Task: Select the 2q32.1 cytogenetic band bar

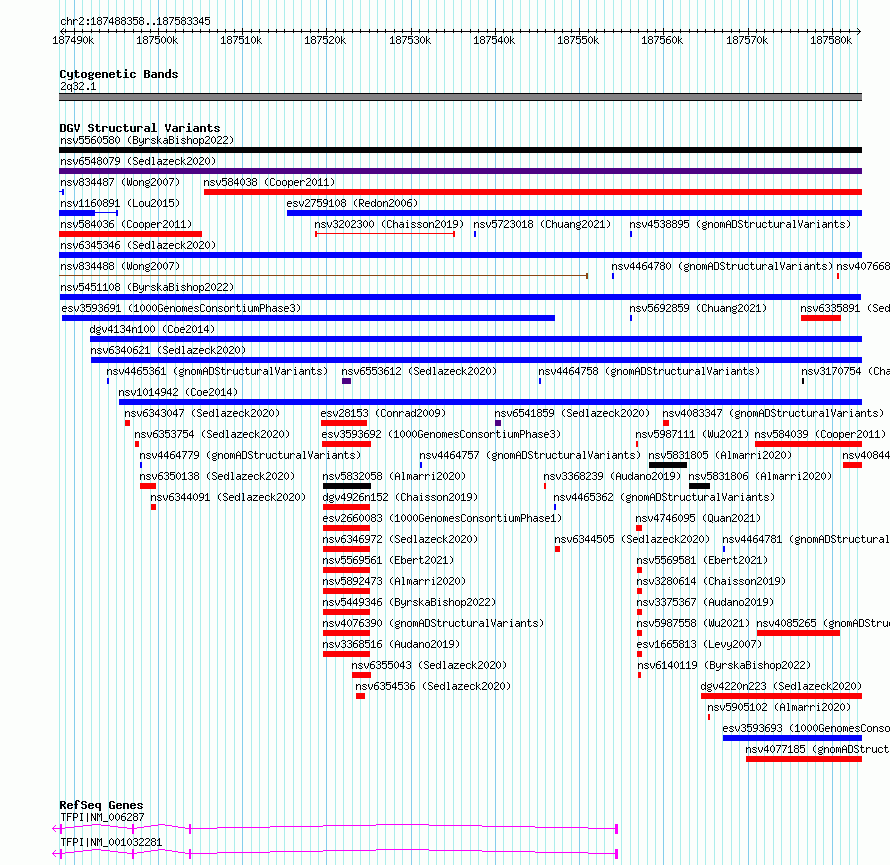Action: 460,97
